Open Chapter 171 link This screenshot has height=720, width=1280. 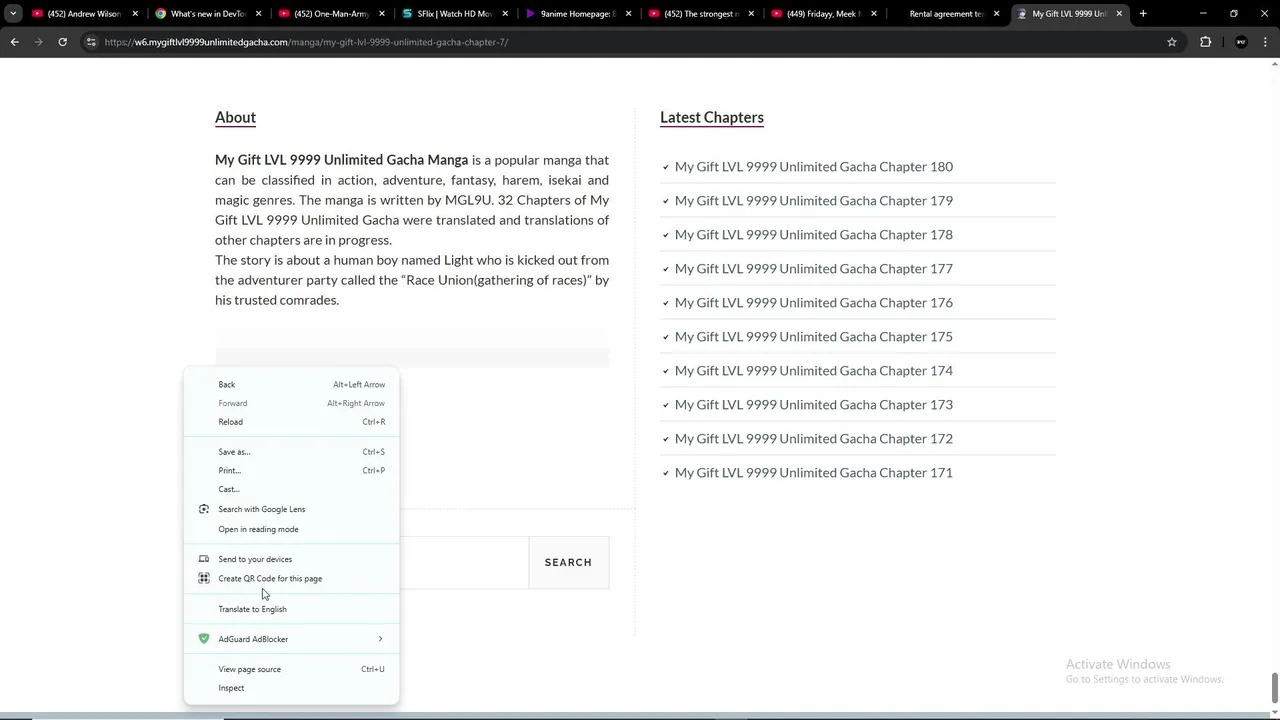point(813,473)
